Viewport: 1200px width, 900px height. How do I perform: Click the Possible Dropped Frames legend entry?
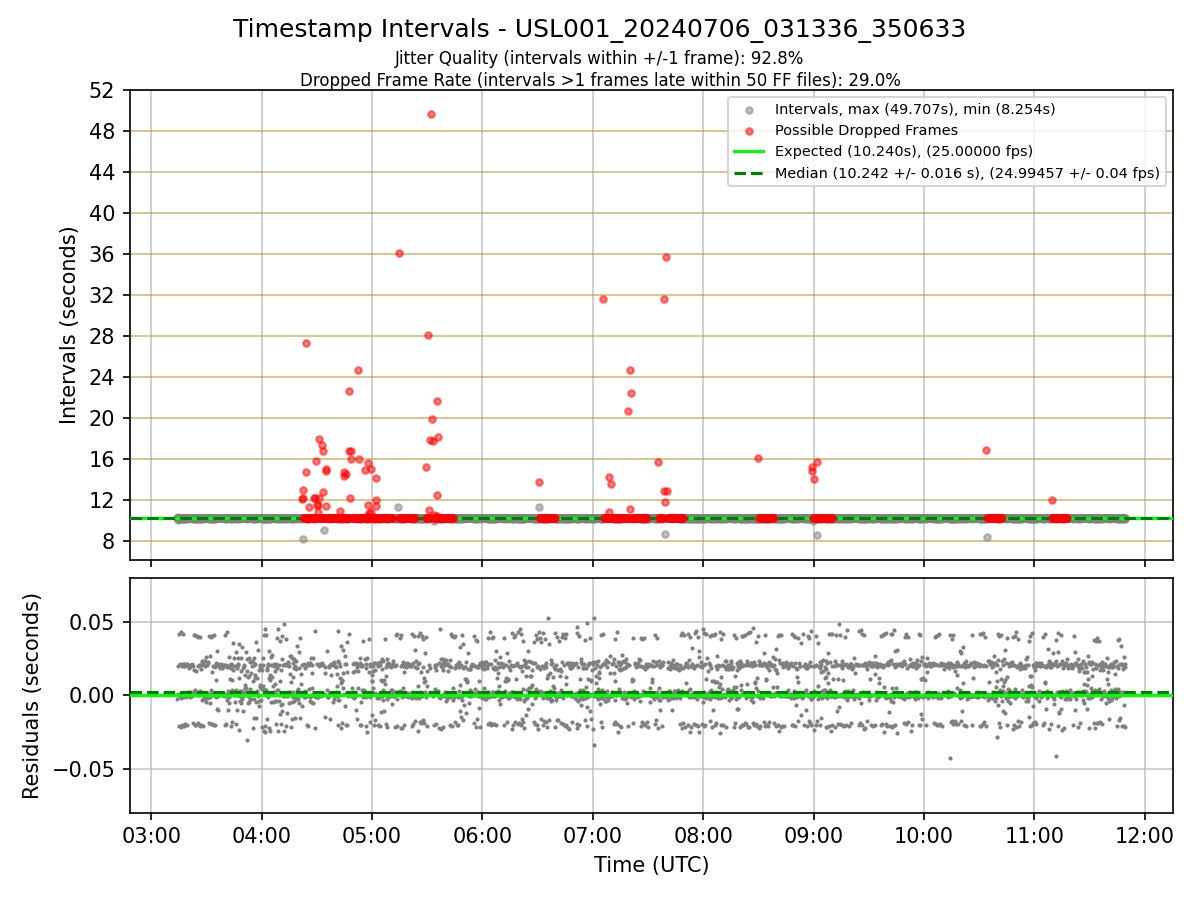point(866,130)
